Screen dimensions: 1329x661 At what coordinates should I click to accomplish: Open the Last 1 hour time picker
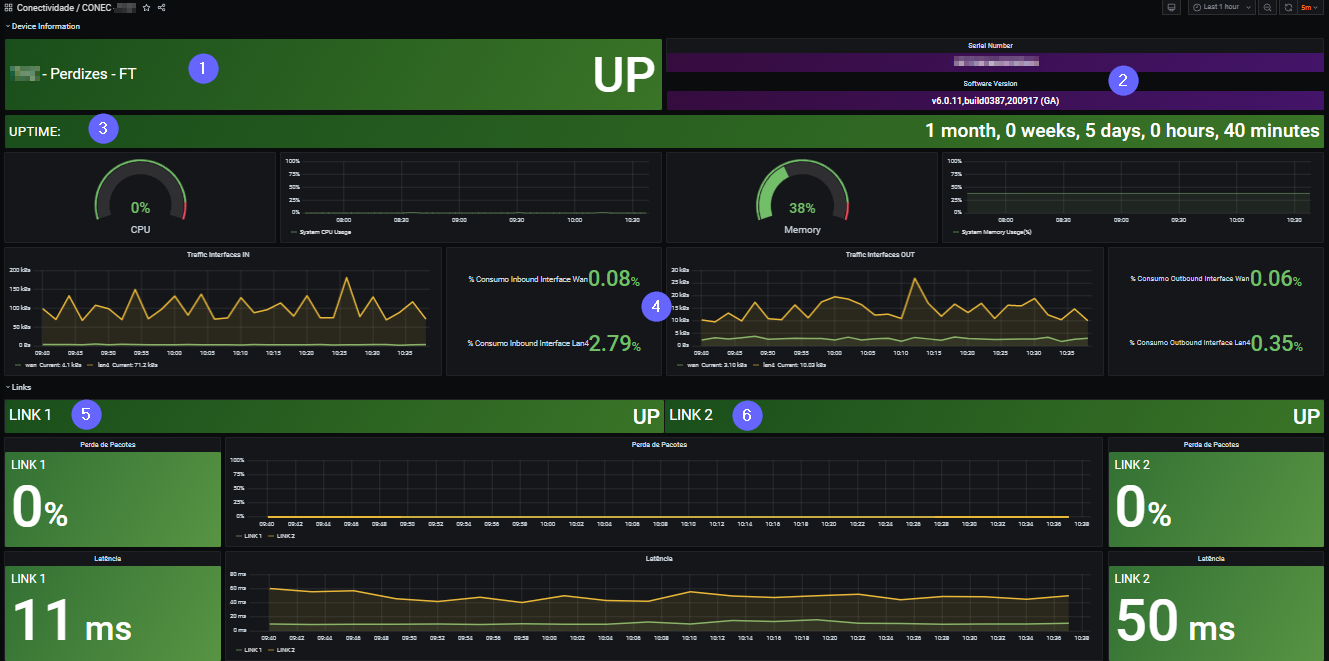tap(1221, 7)
